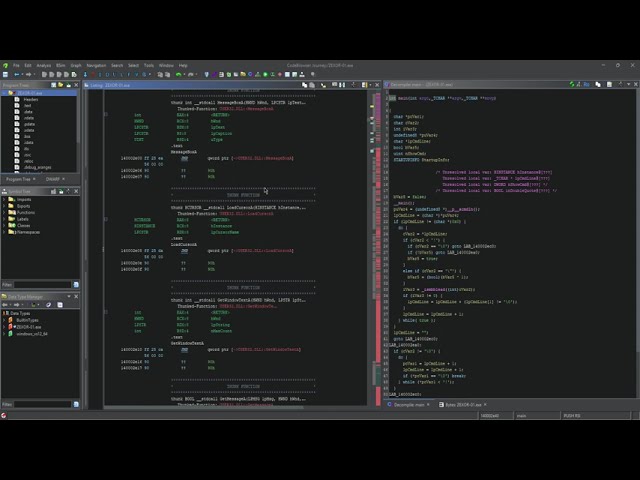Click the Program Tree vertical scrollbar
640x480 pixels.
[78, 118]
